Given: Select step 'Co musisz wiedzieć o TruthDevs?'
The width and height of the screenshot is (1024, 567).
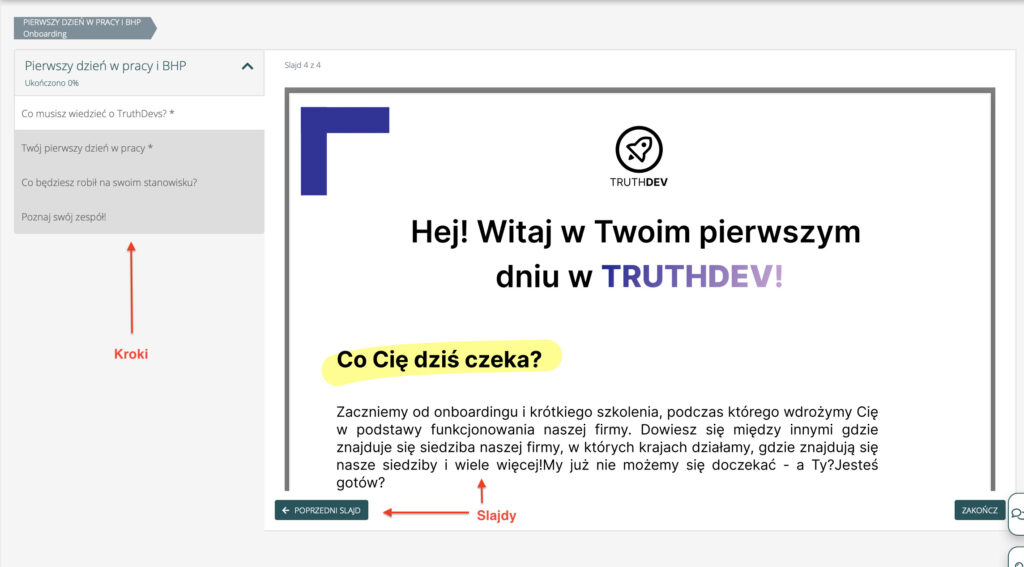Looking at the screenshot, I should click(x=98, y=113).
